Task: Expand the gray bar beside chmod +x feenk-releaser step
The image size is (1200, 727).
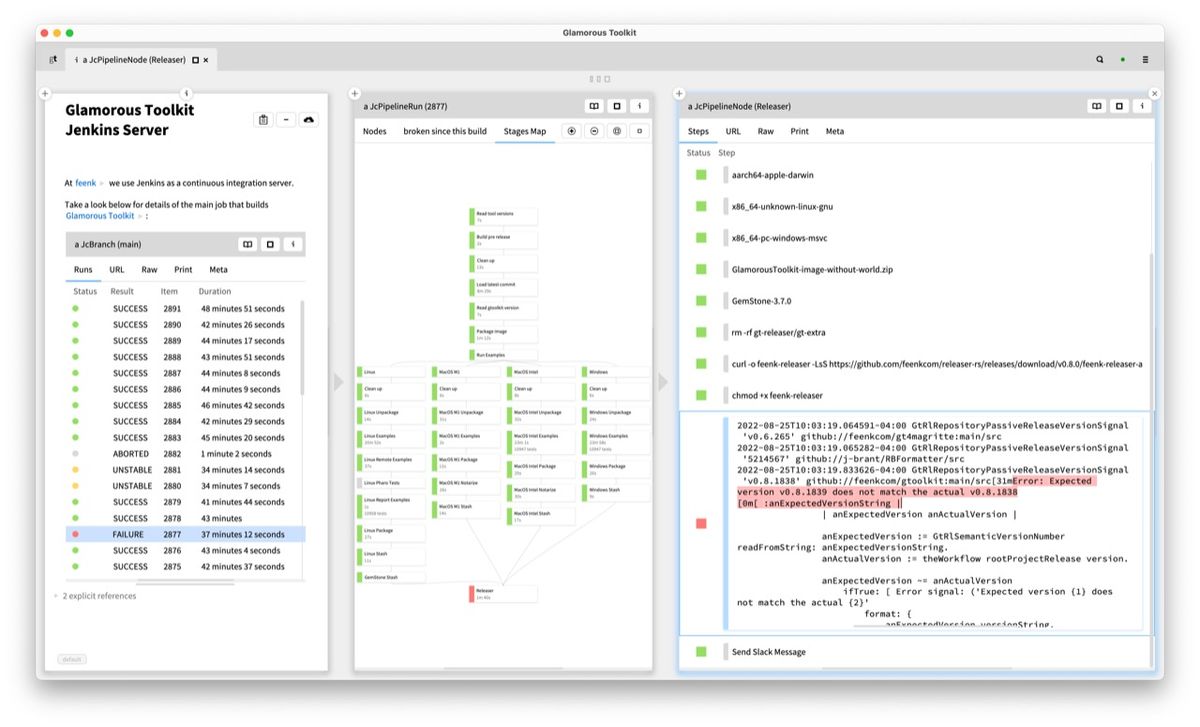Action: (724, 395)
